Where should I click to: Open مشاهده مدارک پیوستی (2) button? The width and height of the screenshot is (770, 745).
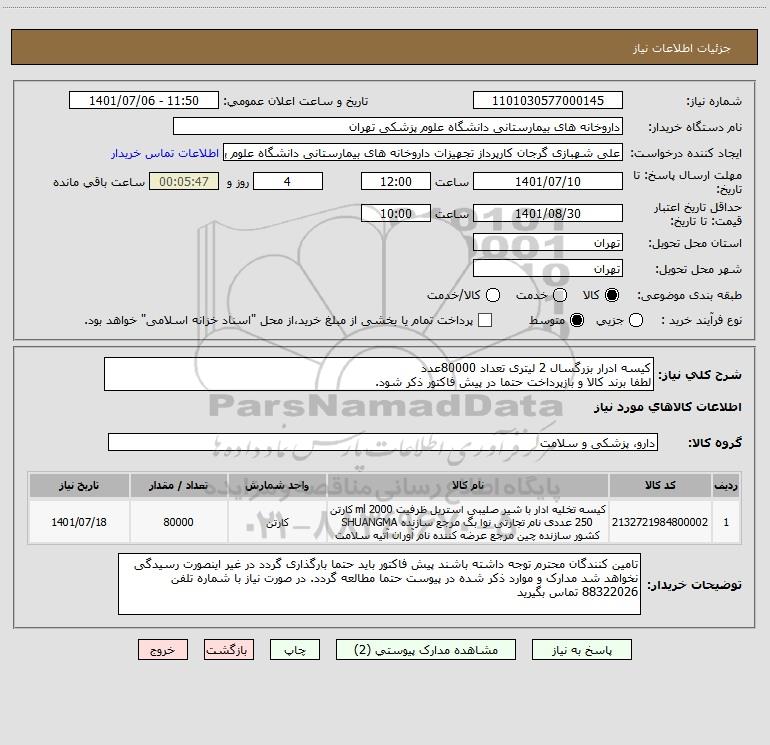pos(426,650)
